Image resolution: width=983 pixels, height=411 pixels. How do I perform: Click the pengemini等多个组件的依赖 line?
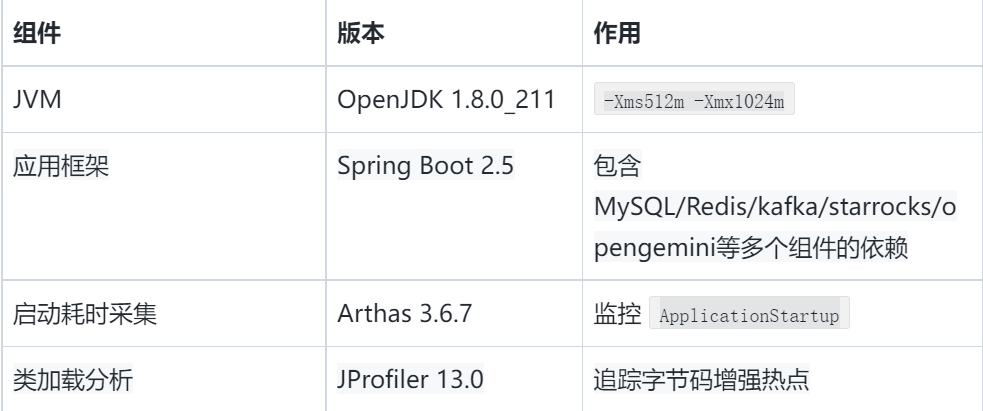pyautogui.click(x=751, y=248)
